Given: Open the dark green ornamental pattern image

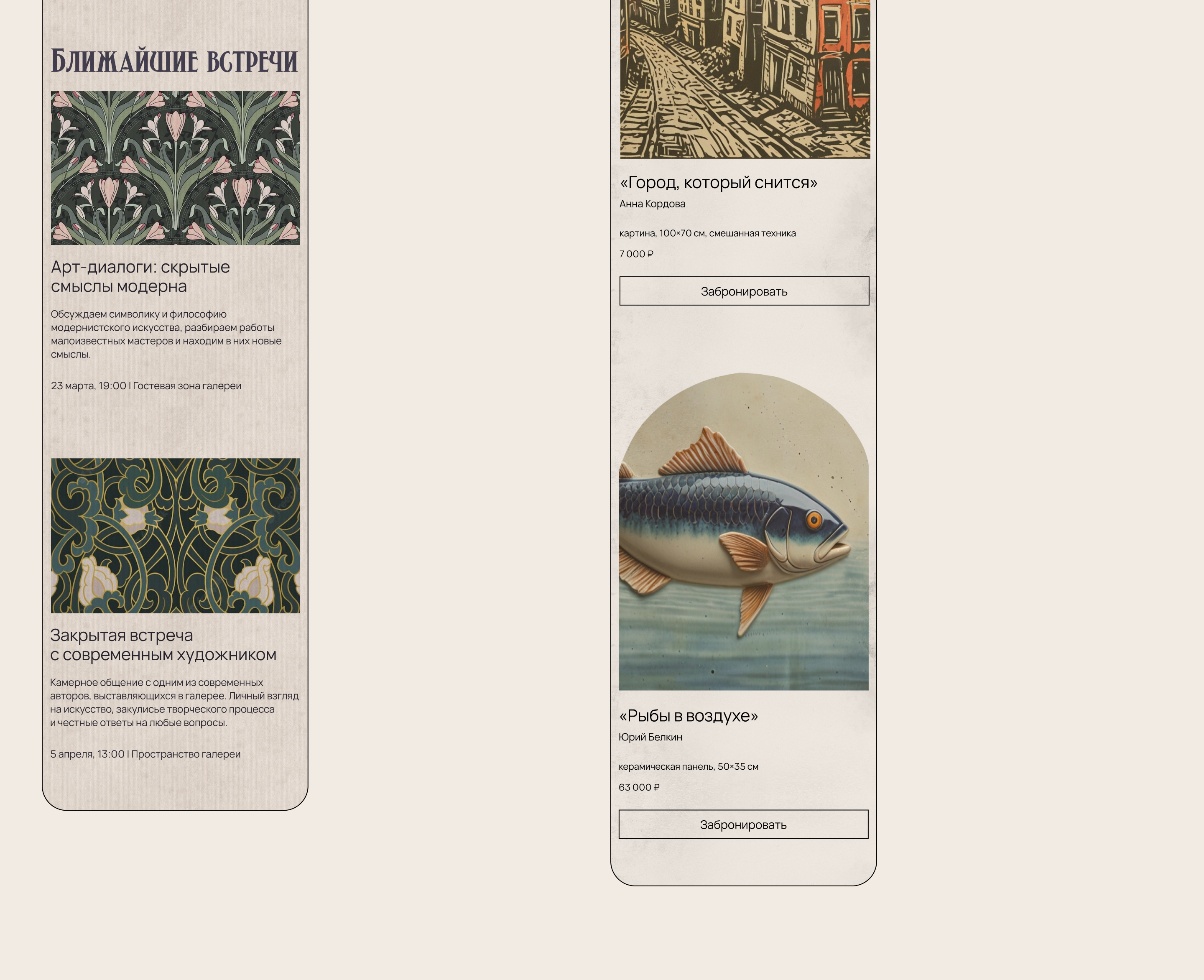Looking at the screenshot, I should point(176,536).
